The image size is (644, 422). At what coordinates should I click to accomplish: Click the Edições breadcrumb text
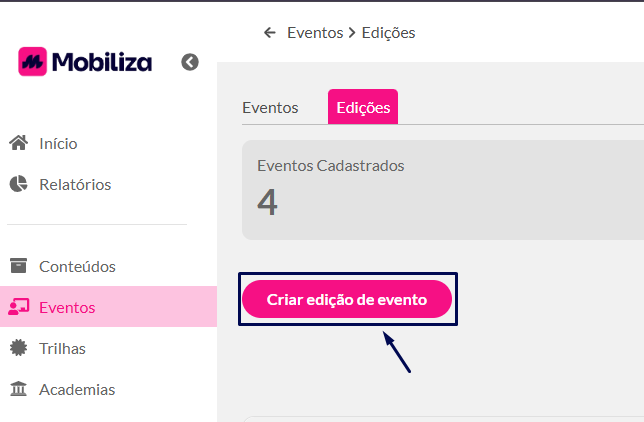pyautogui.click(x=389, y=32)
